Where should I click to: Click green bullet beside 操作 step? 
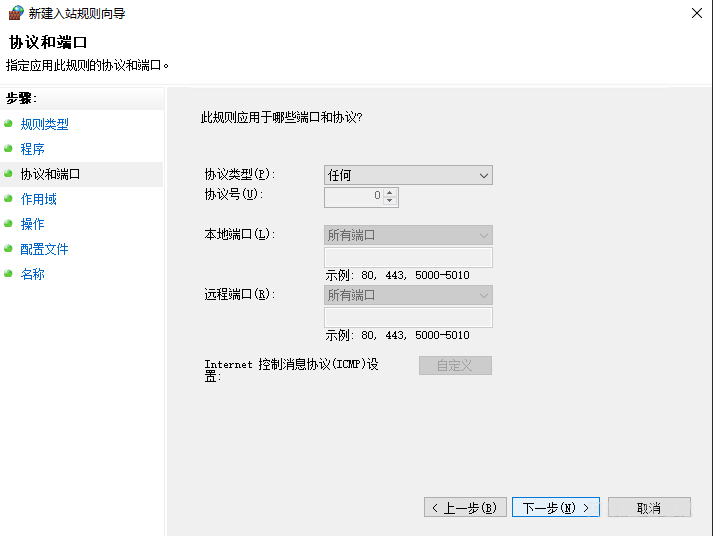[9, 224]
